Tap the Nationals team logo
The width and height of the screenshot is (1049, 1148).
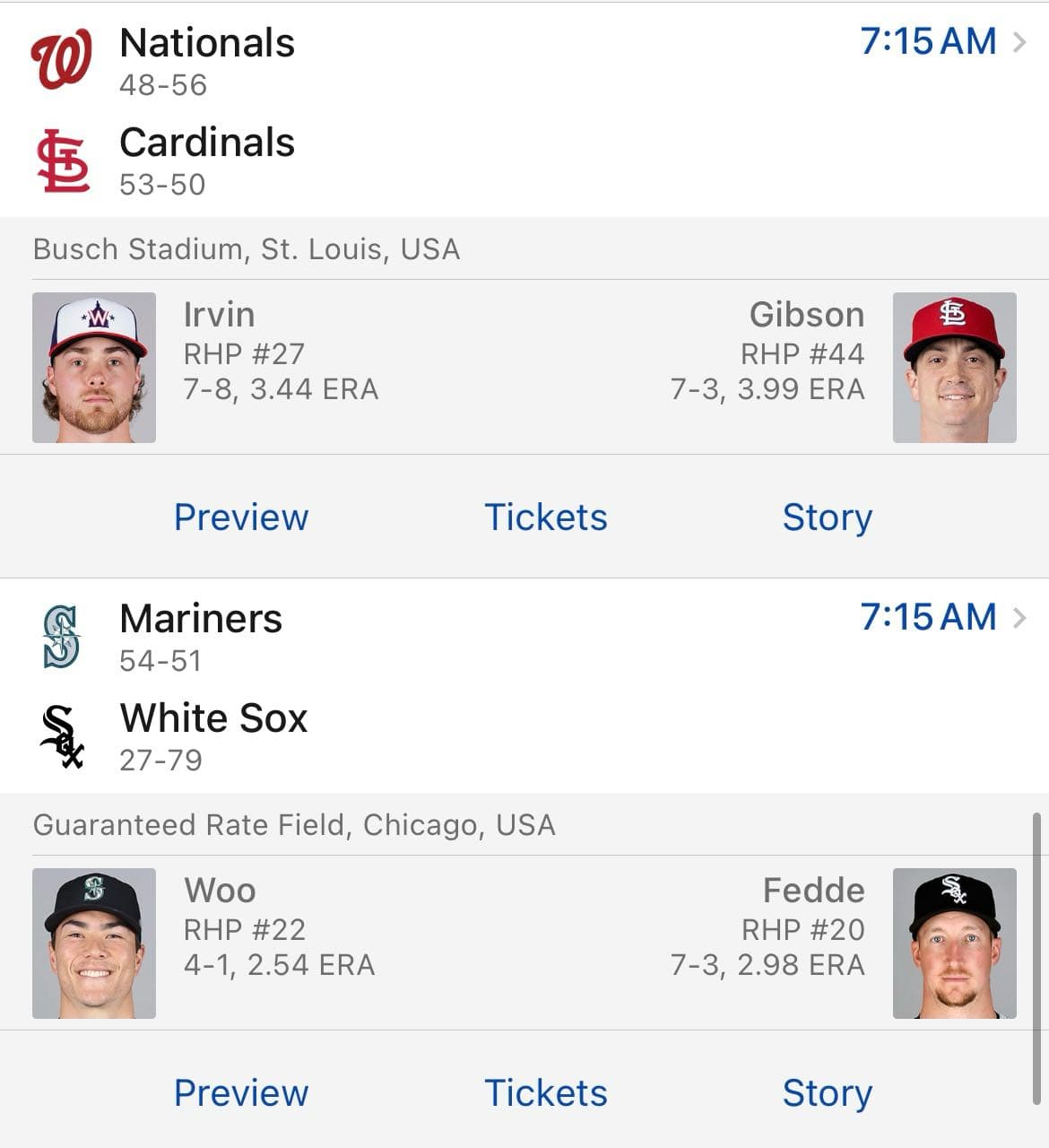[61, 60]
